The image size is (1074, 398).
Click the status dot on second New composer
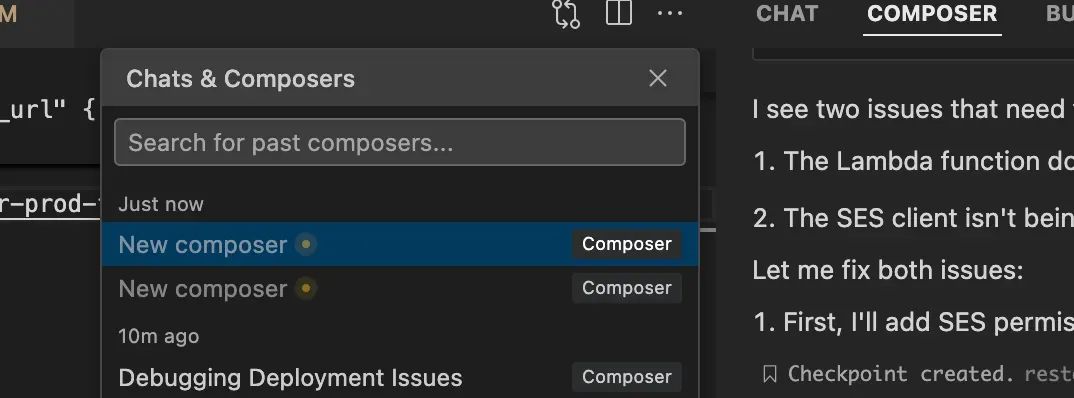click(305, 288)
